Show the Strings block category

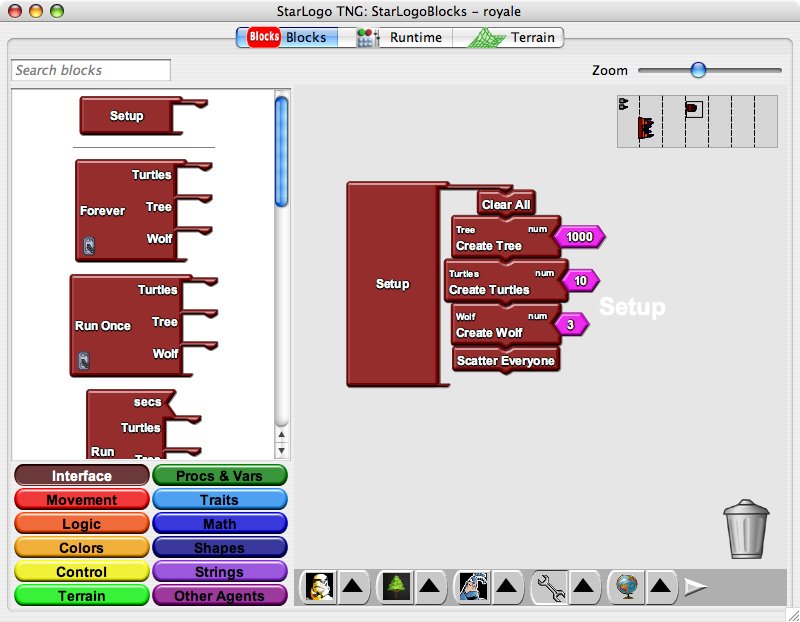[219, 571]
